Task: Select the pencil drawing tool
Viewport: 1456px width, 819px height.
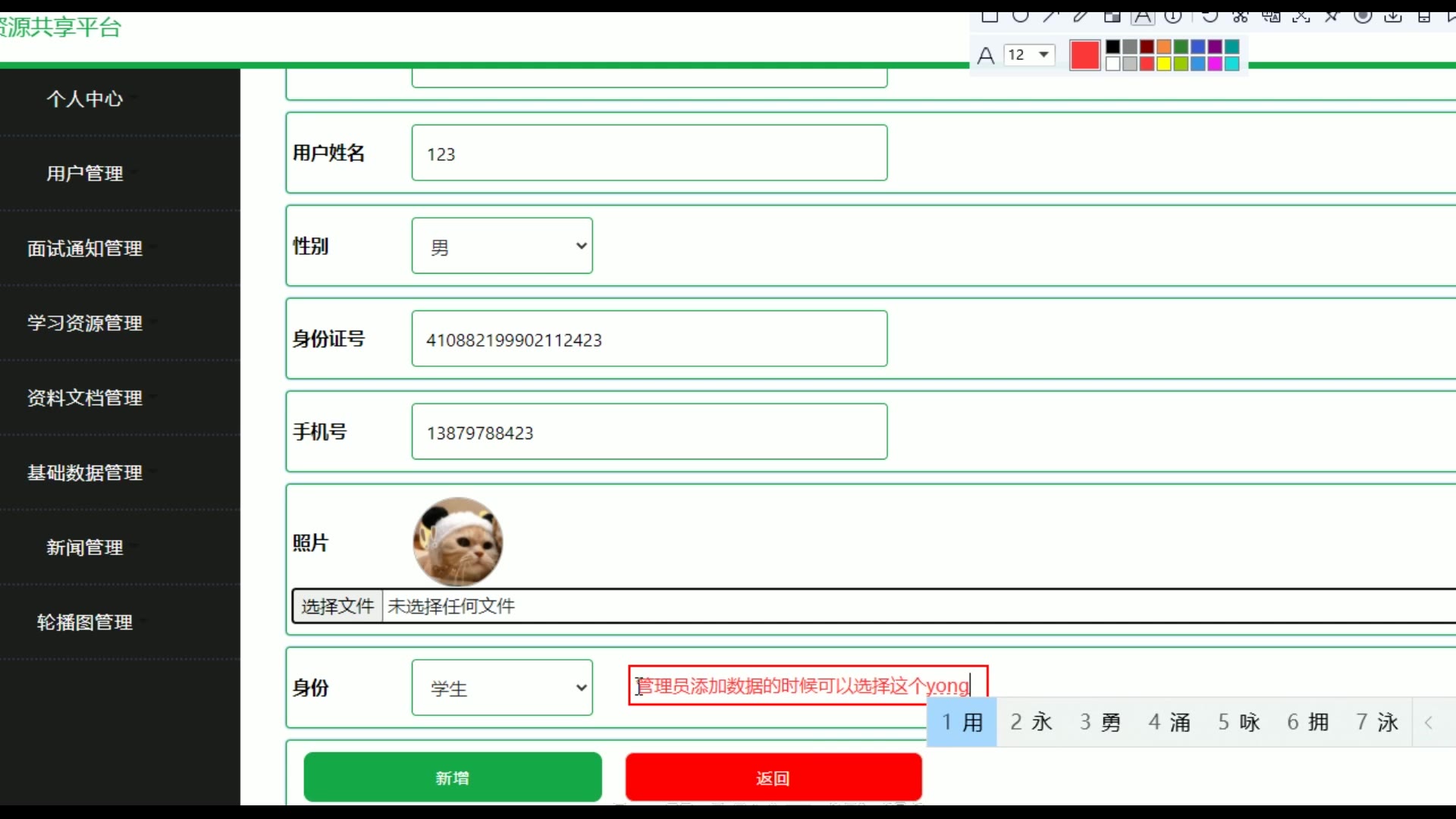Action: [1081, 17]
